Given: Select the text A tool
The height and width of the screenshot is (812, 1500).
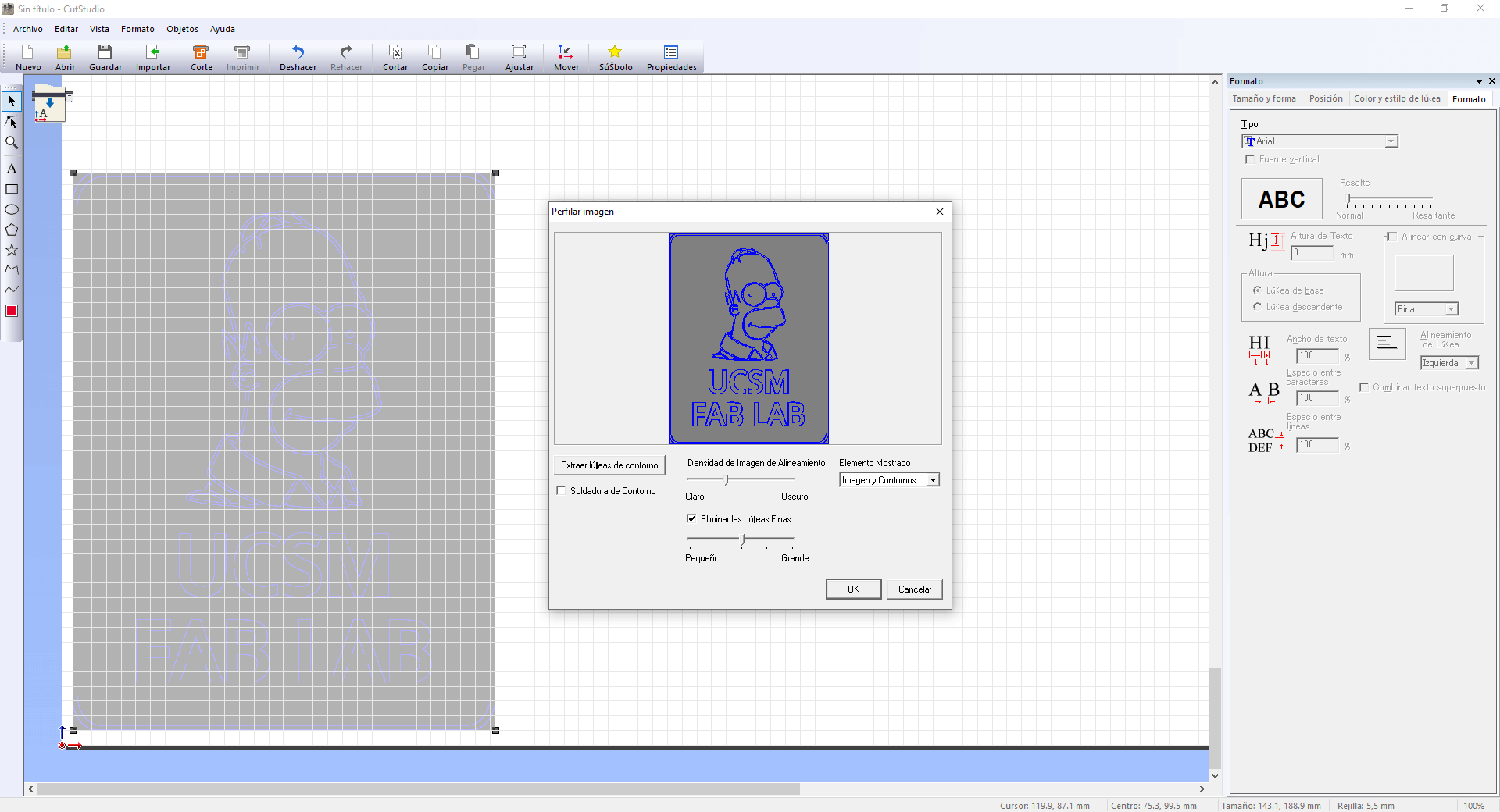Looking at the screenshot, I should [x=12, y=169].
